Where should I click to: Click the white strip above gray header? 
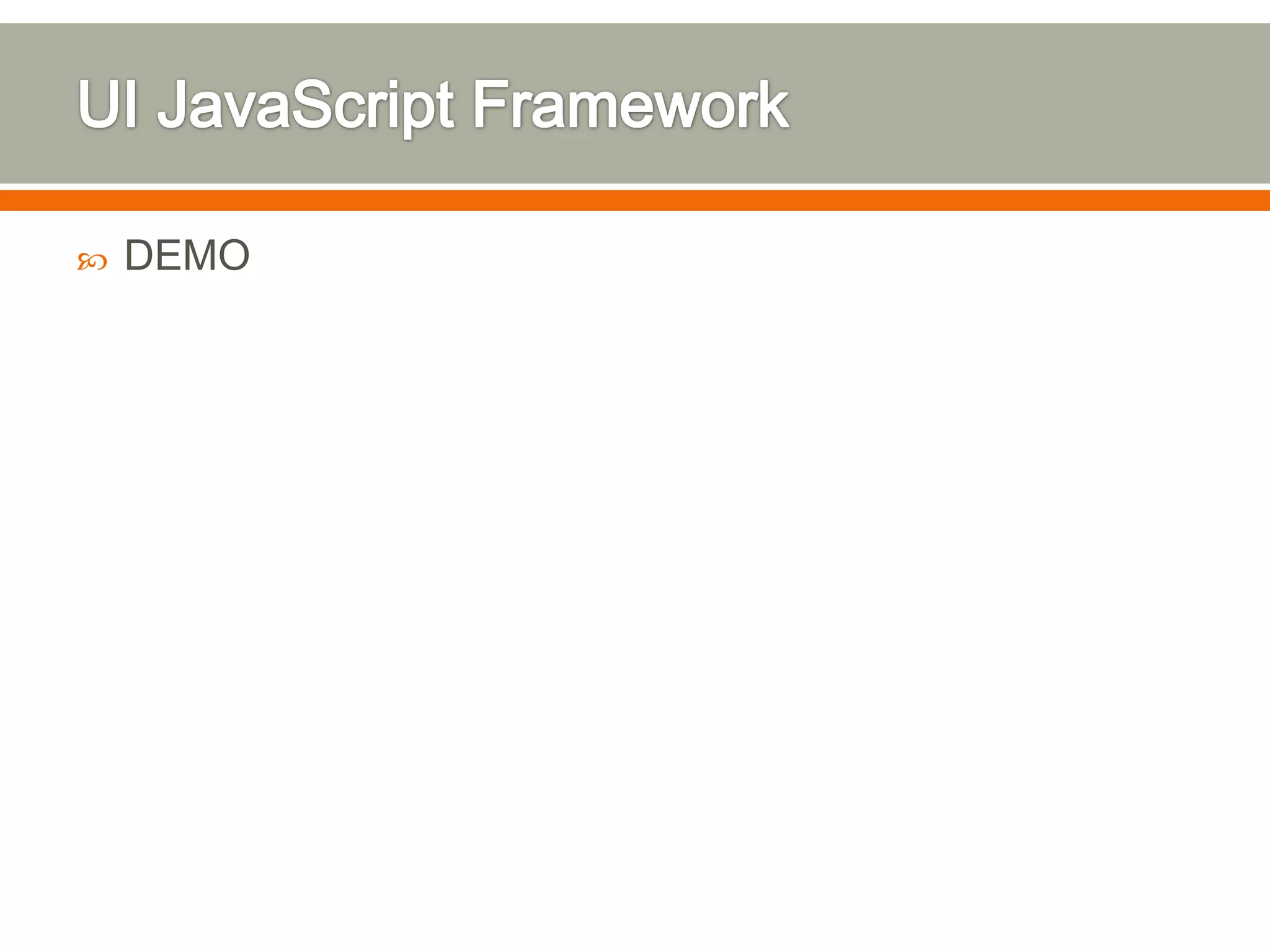point(635,11)
